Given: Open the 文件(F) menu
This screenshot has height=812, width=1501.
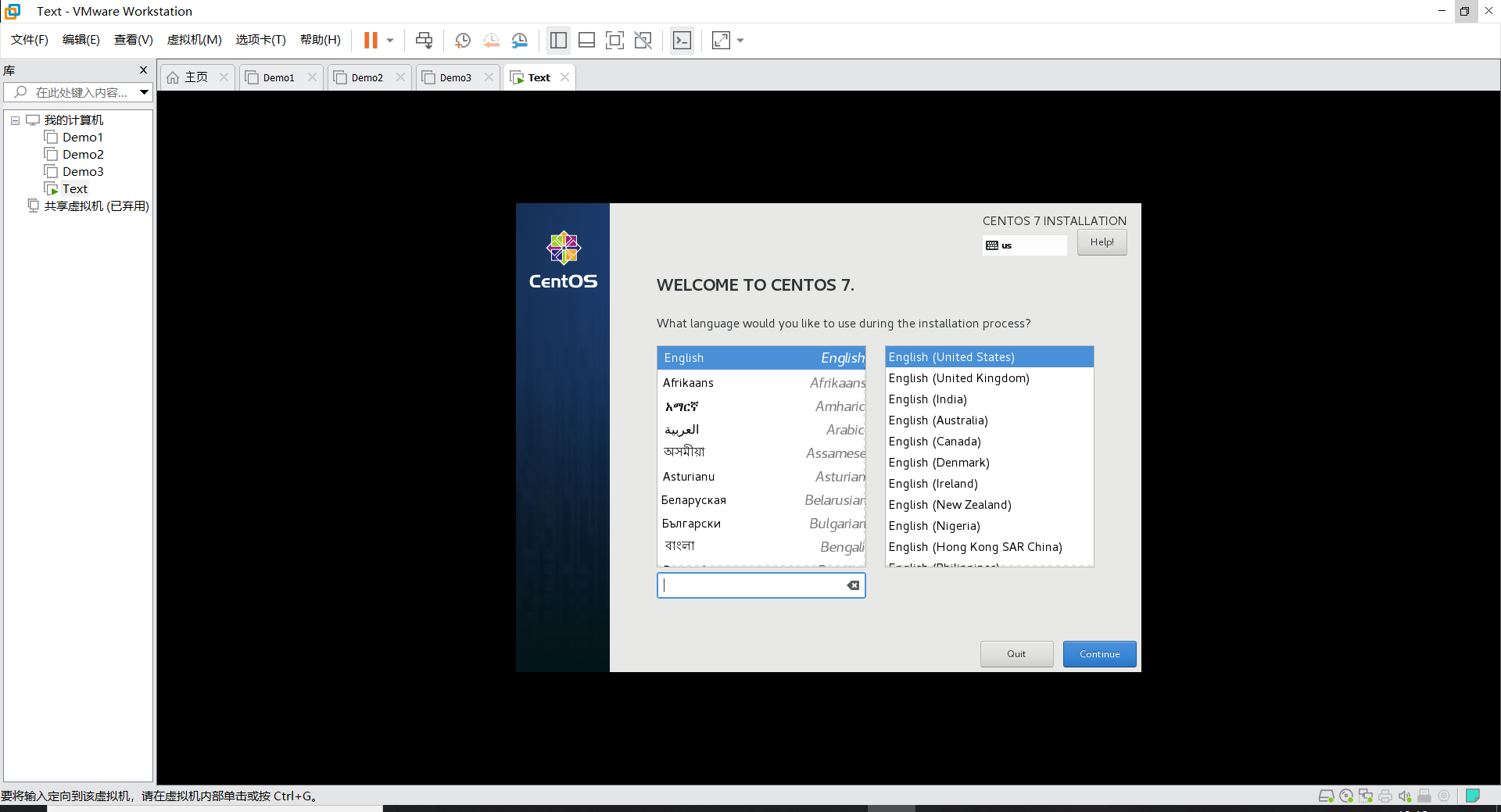Looking at the screenshot, I should [30, 40].
